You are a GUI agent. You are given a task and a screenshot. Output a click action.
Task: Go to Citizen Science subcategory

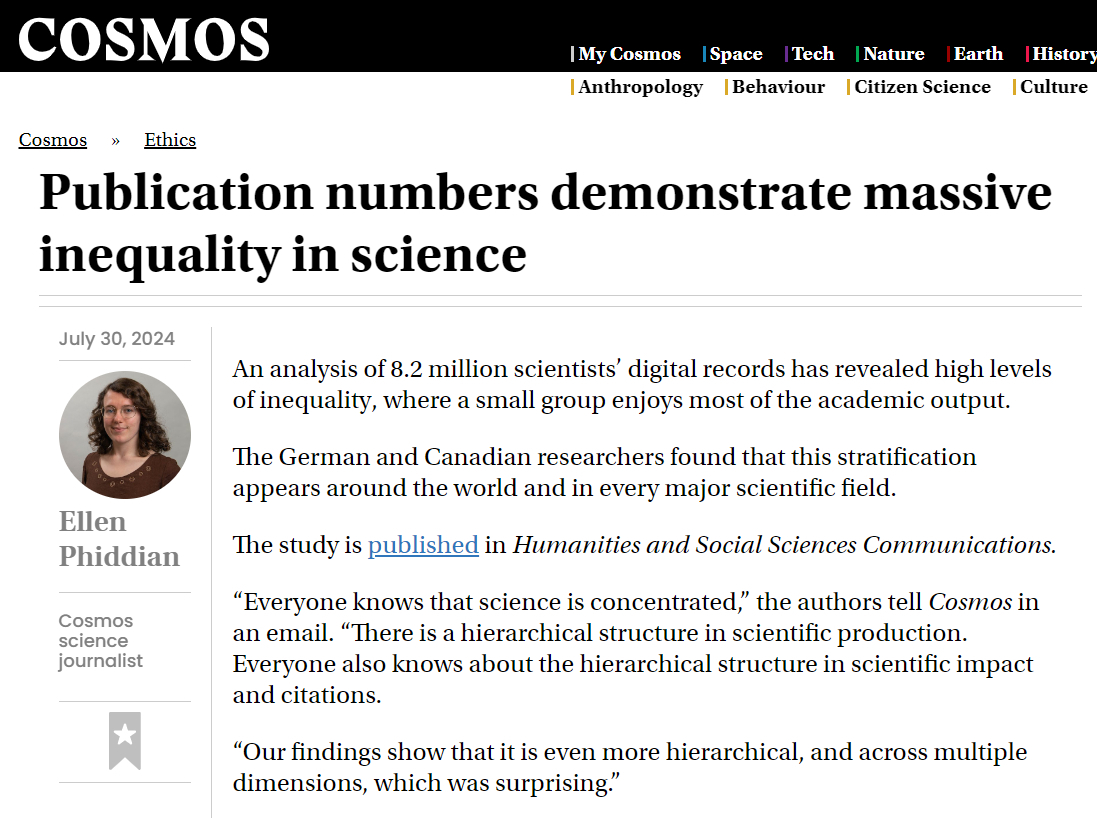[922, 87]
